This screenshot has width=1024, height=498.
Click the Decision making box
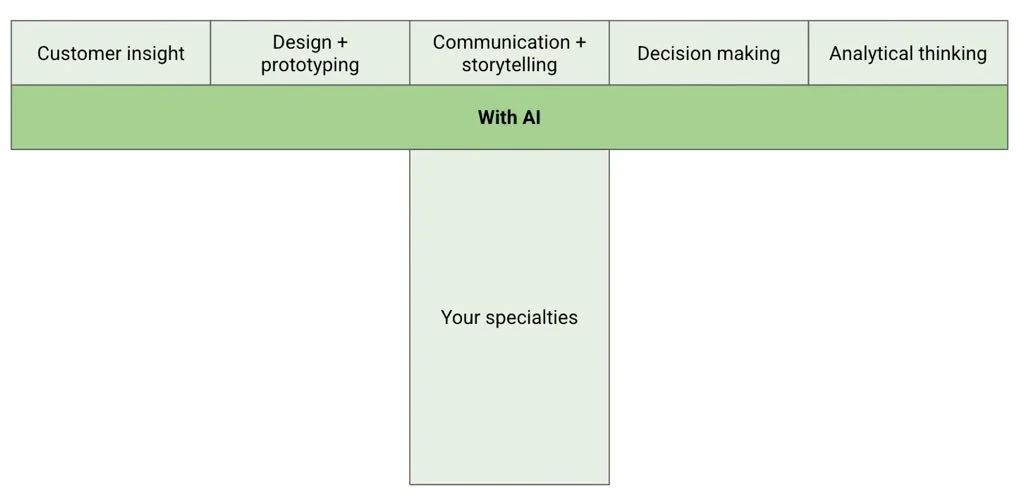pos(709,53)
